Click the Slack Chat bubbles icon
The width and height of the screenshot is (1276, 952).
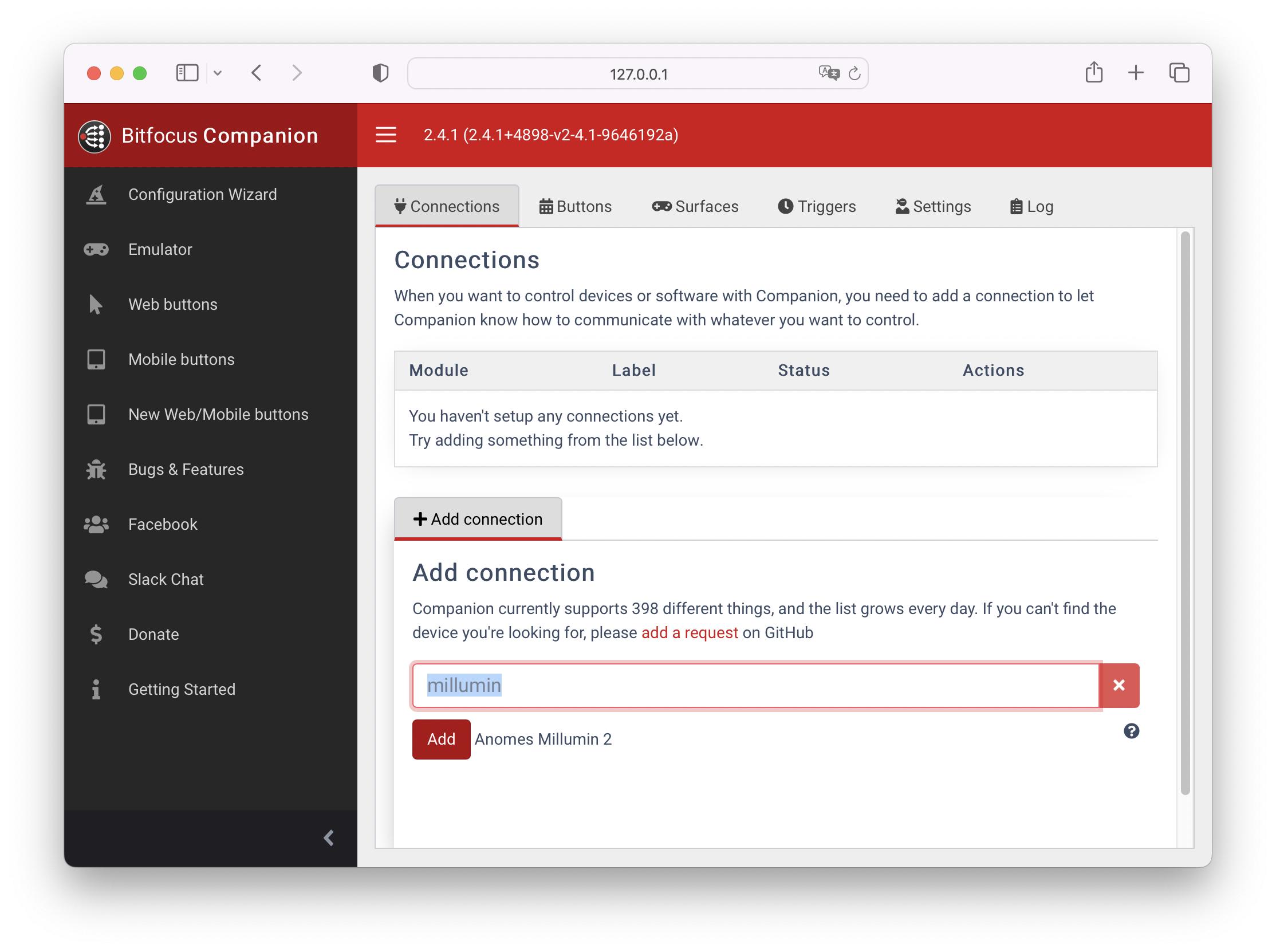click(96, 580)
